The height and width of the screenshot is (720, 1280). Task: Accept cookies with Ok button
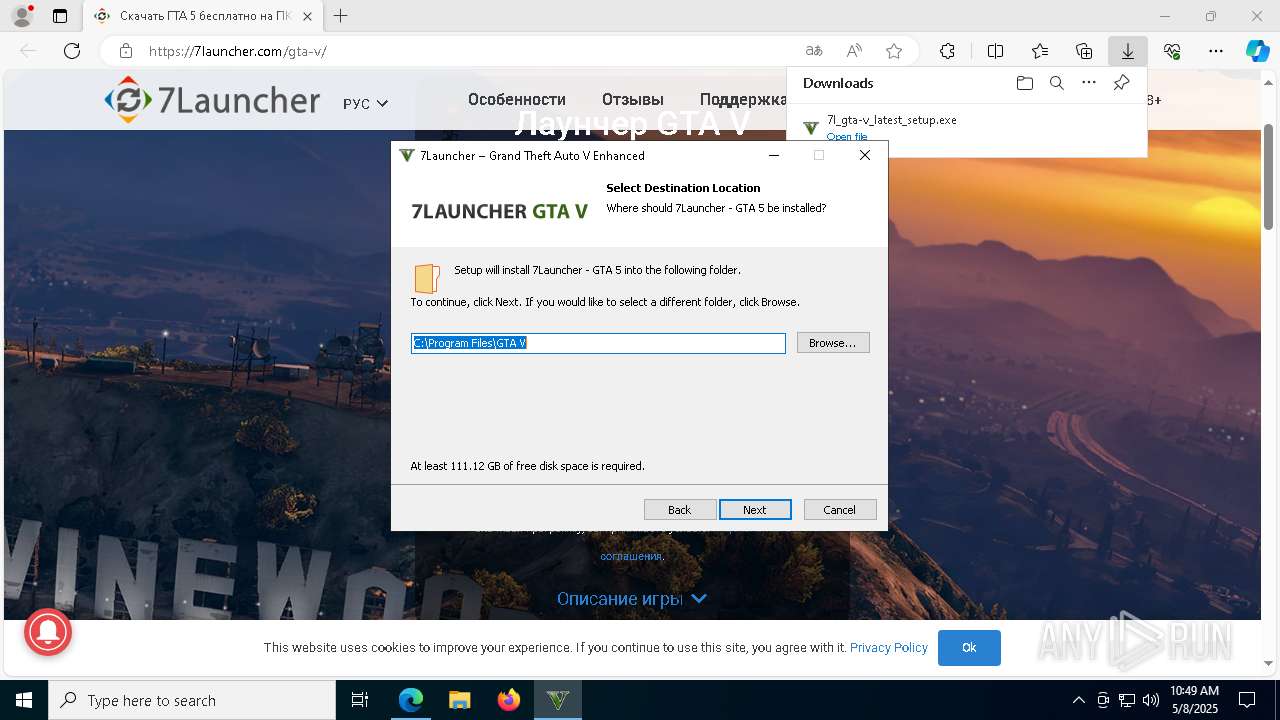969,648
